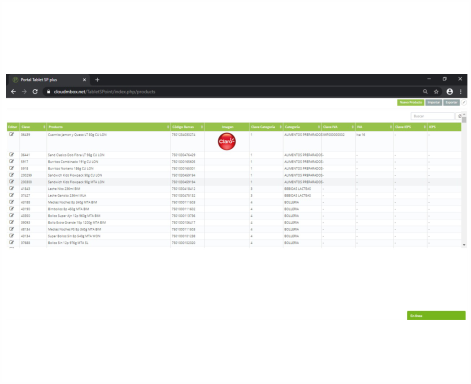
Task: Sort table by Clave Categoría column
Action: (x=266, y=127)
